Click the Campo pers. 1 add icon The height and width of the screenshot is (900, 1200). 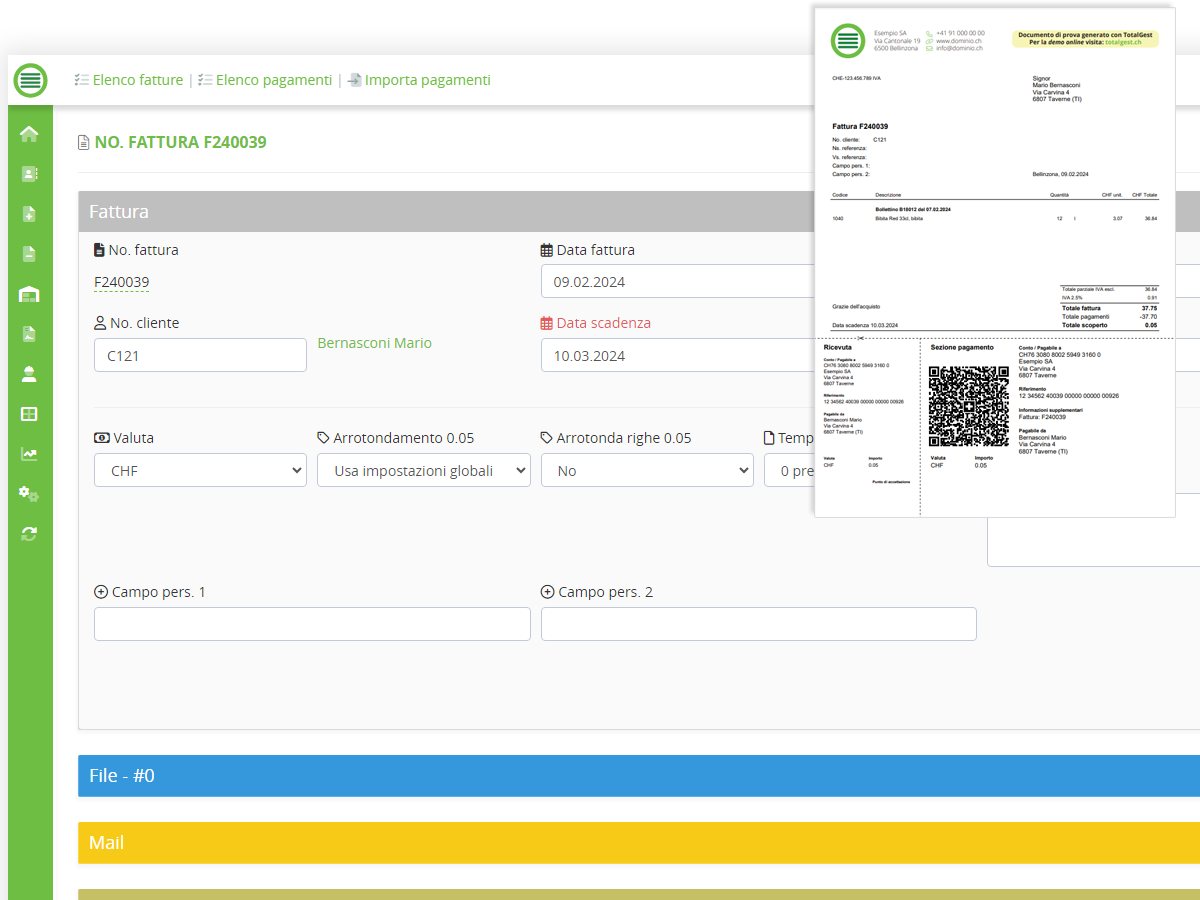click(100, 591)
